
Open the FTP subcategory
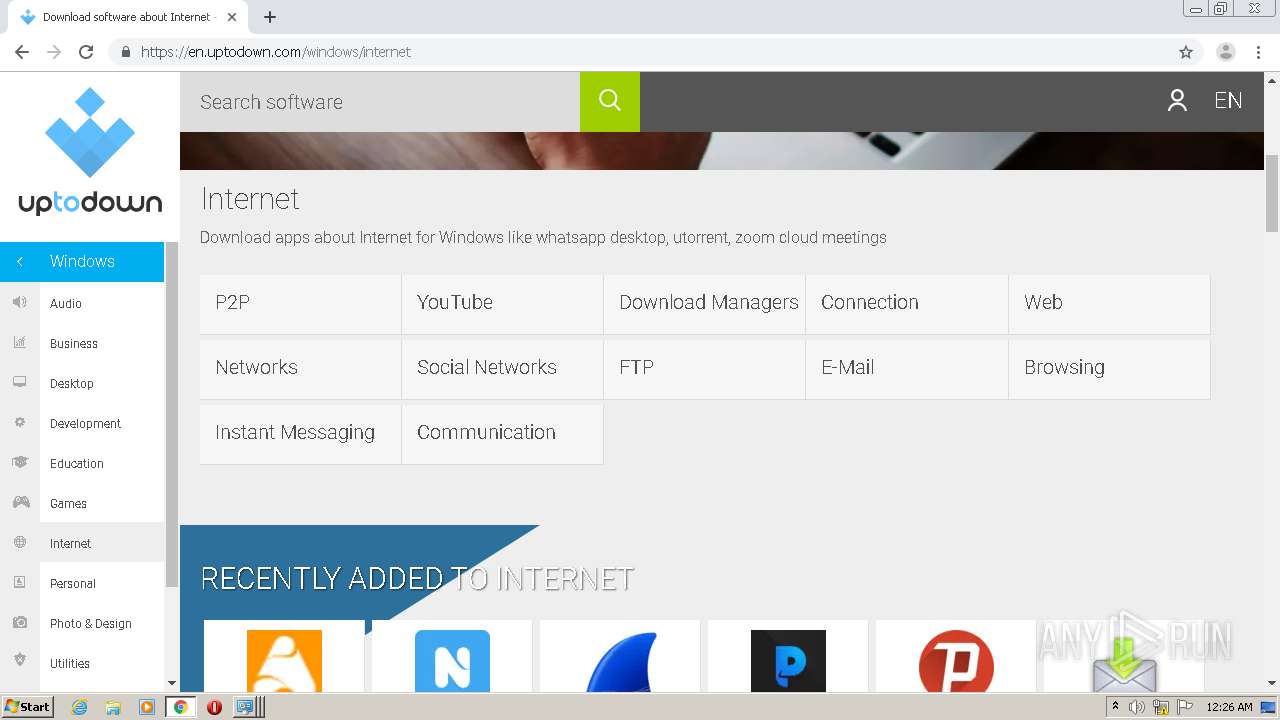pos(704,368)
